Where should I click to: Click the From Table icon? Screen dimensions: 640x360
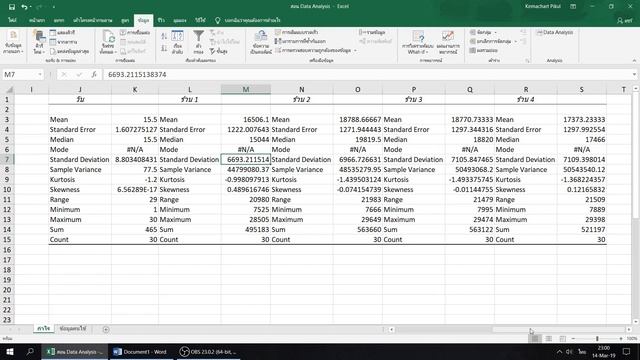click(x=53, y=42)
